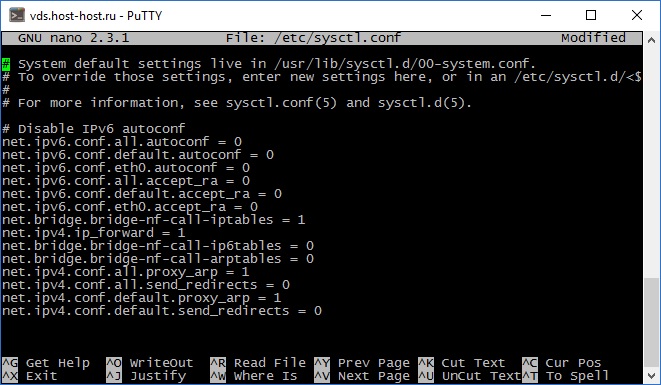Click the Modified status in nano header
This screenshot has height=385, width=661.
tap(593, 38)
